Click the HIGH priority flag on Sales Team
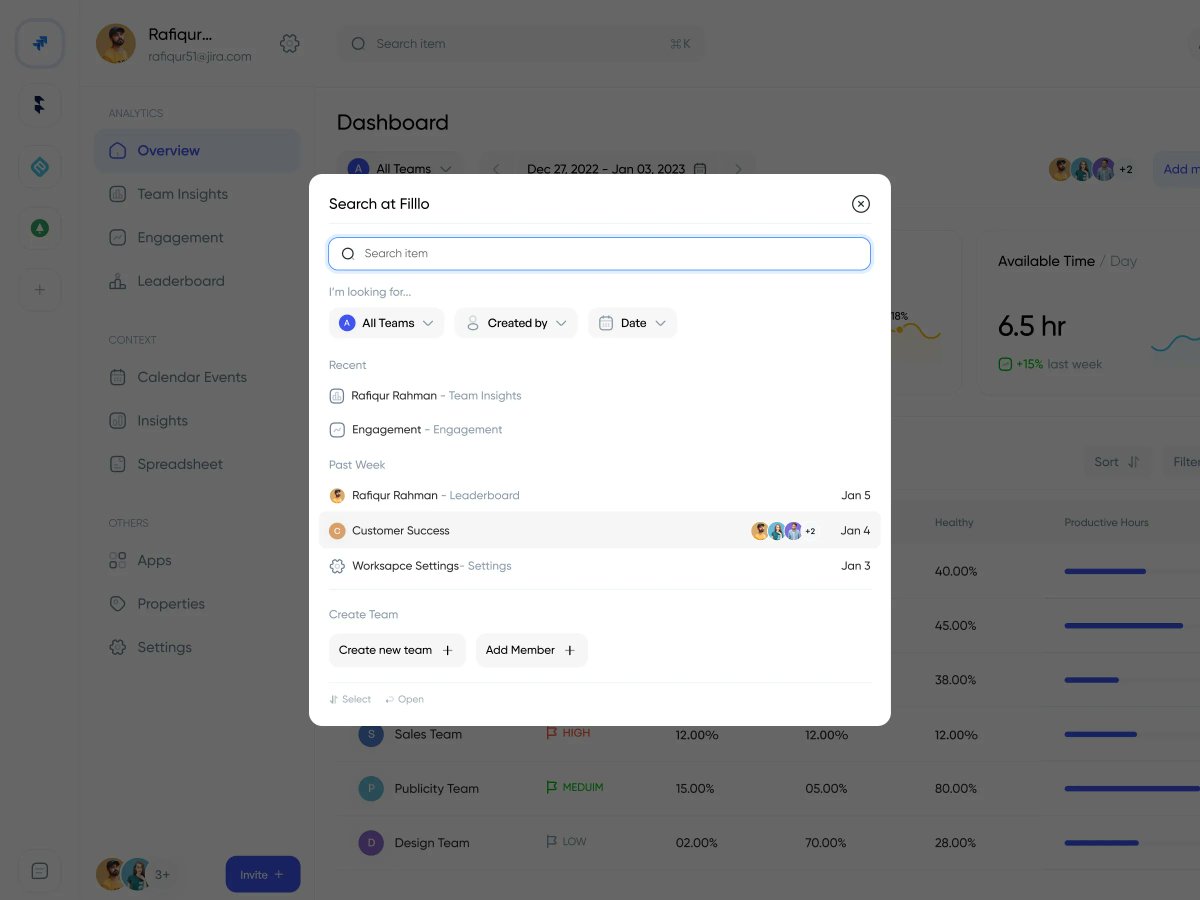Viewport: 1200px width, 900px height. (568, 733)
